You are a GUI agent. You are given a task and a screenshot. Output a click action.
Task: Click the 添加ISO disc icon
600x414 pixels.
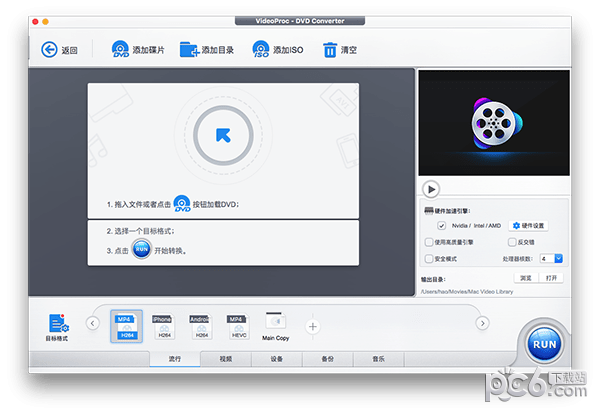pos(261,49)
